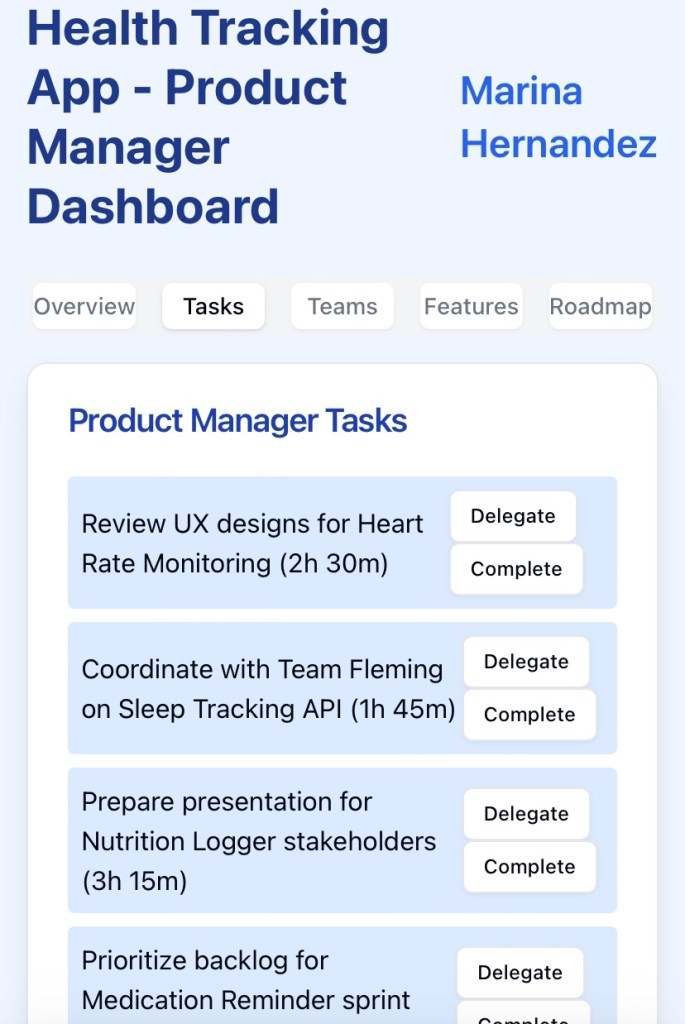
Task: Select the Prioritize backlog task text
Action: (246, 980)
